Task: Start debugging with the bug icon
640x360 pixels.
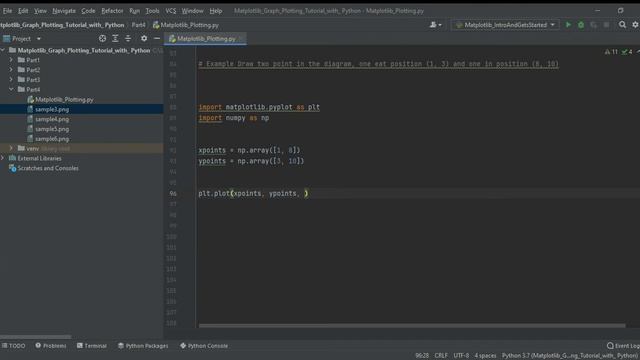Action: pyautogui.click(x=581, y=25)
